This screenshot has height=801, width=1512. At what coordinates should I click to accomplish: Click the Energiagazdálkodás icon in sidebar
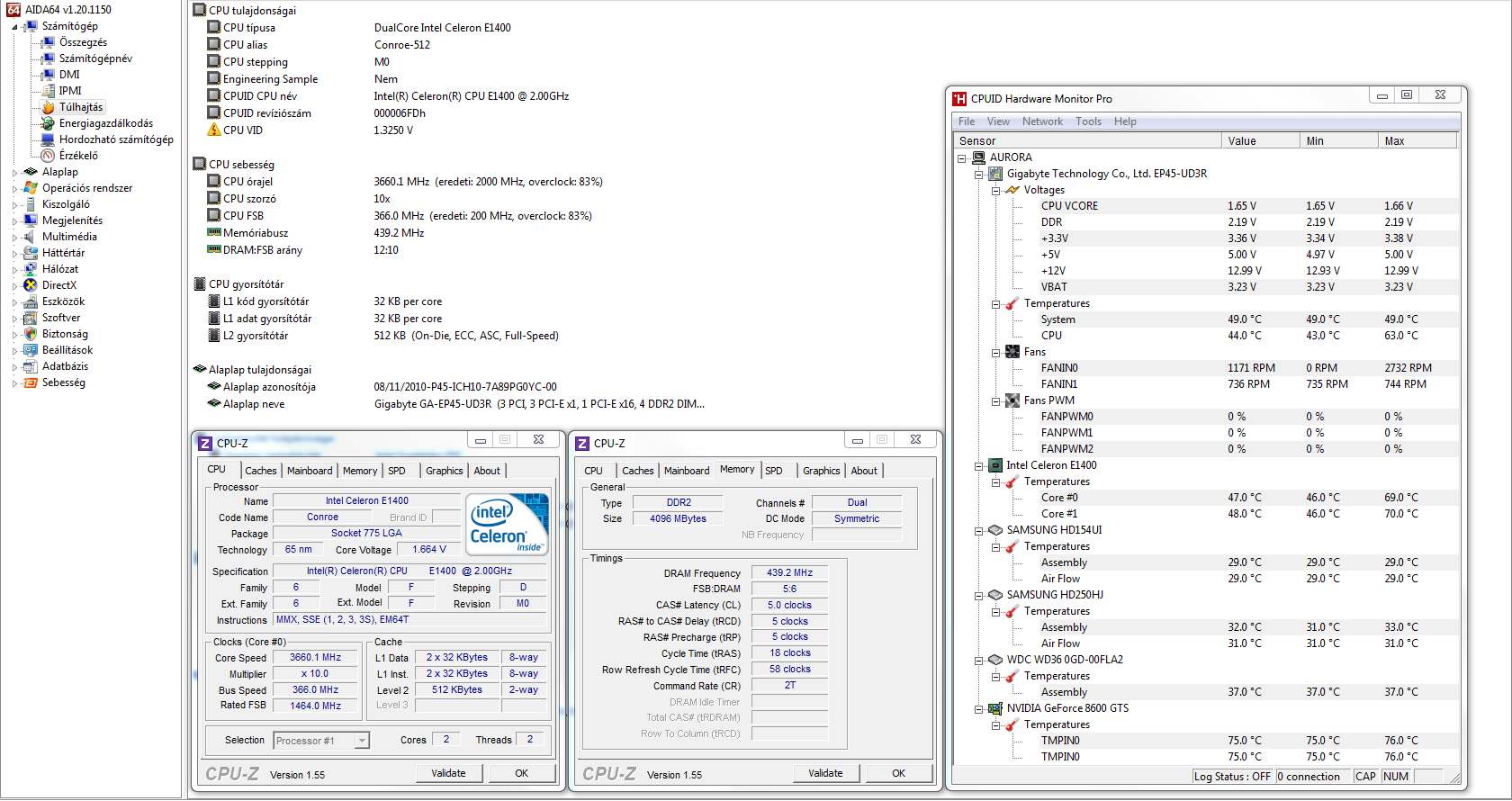click(49, 123)
